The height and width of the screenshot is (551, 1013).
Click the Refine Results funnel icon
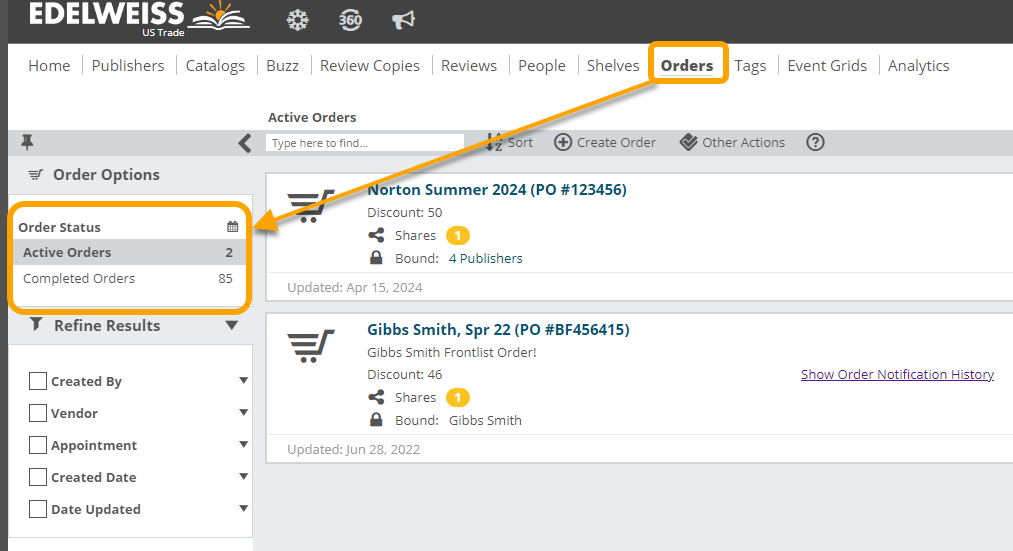pos(36,324)
